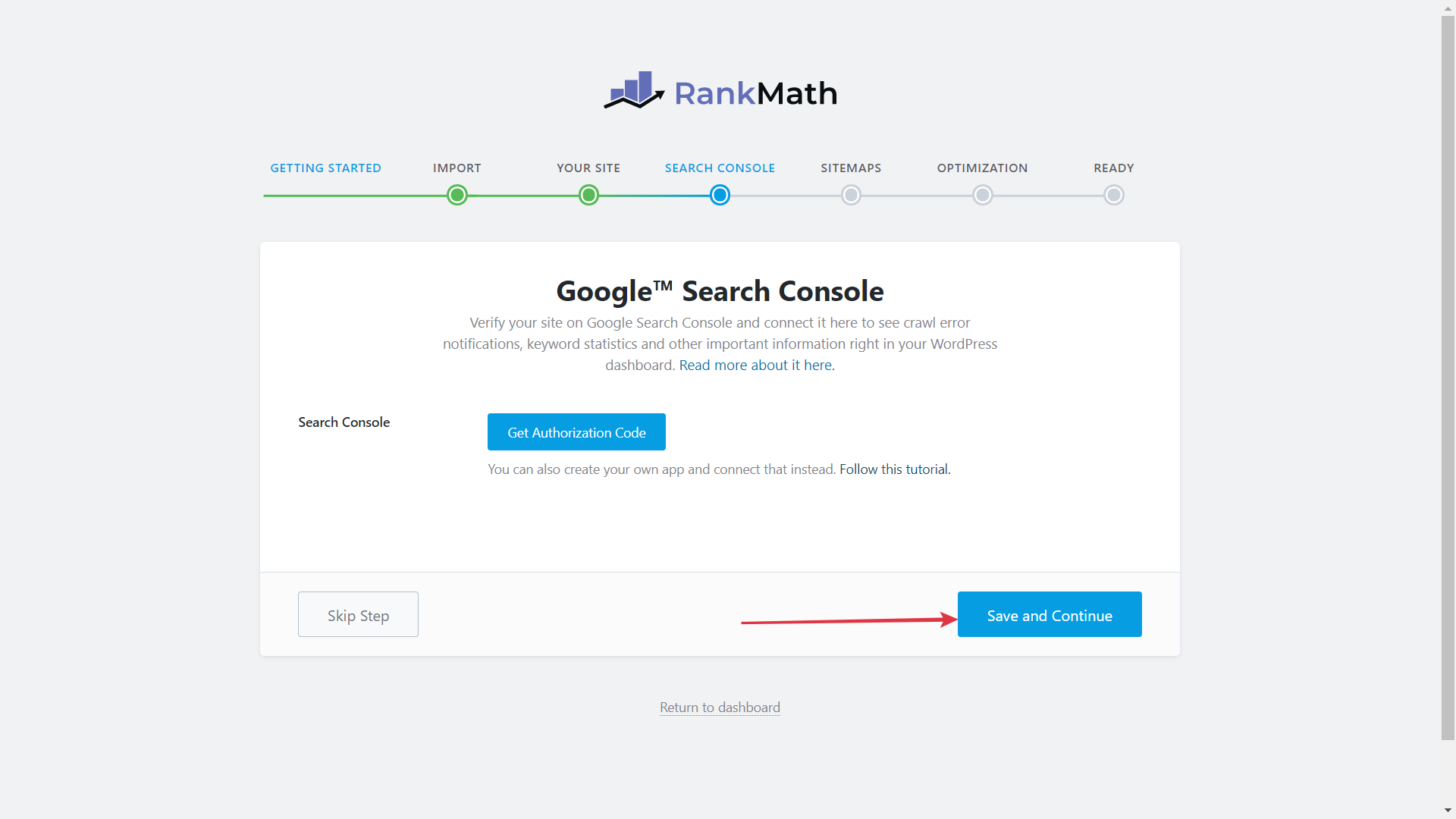Select the Optimization step label
Image resolution: width=1456 pixels, height=819 pixels.
982,168
